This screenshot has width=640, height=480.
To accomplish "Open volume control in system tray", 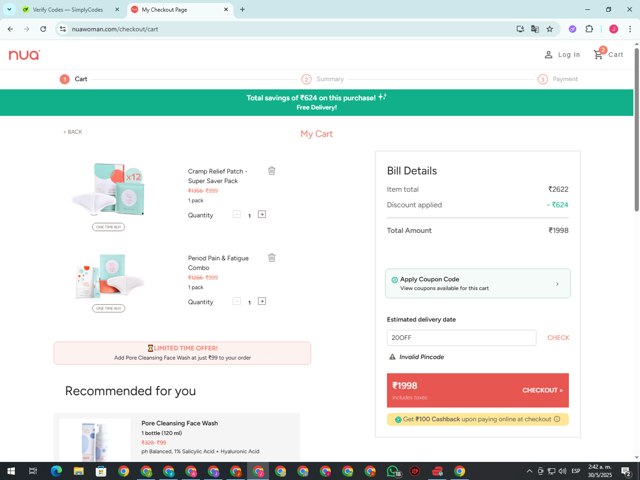I will point(562,471).
